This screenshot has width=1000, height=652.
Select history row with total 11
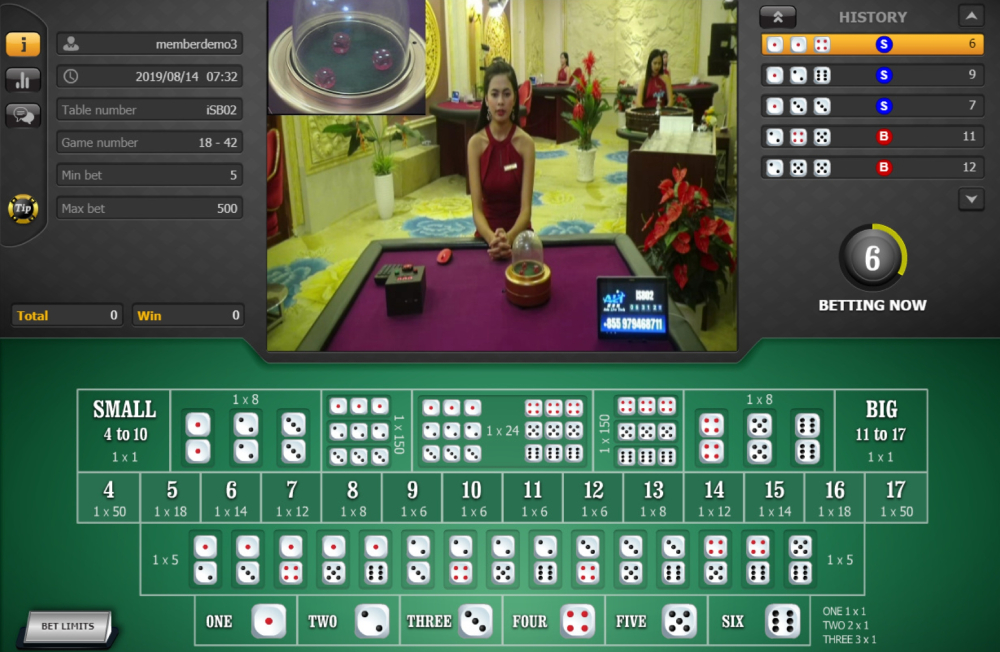[x=873, y=137]
